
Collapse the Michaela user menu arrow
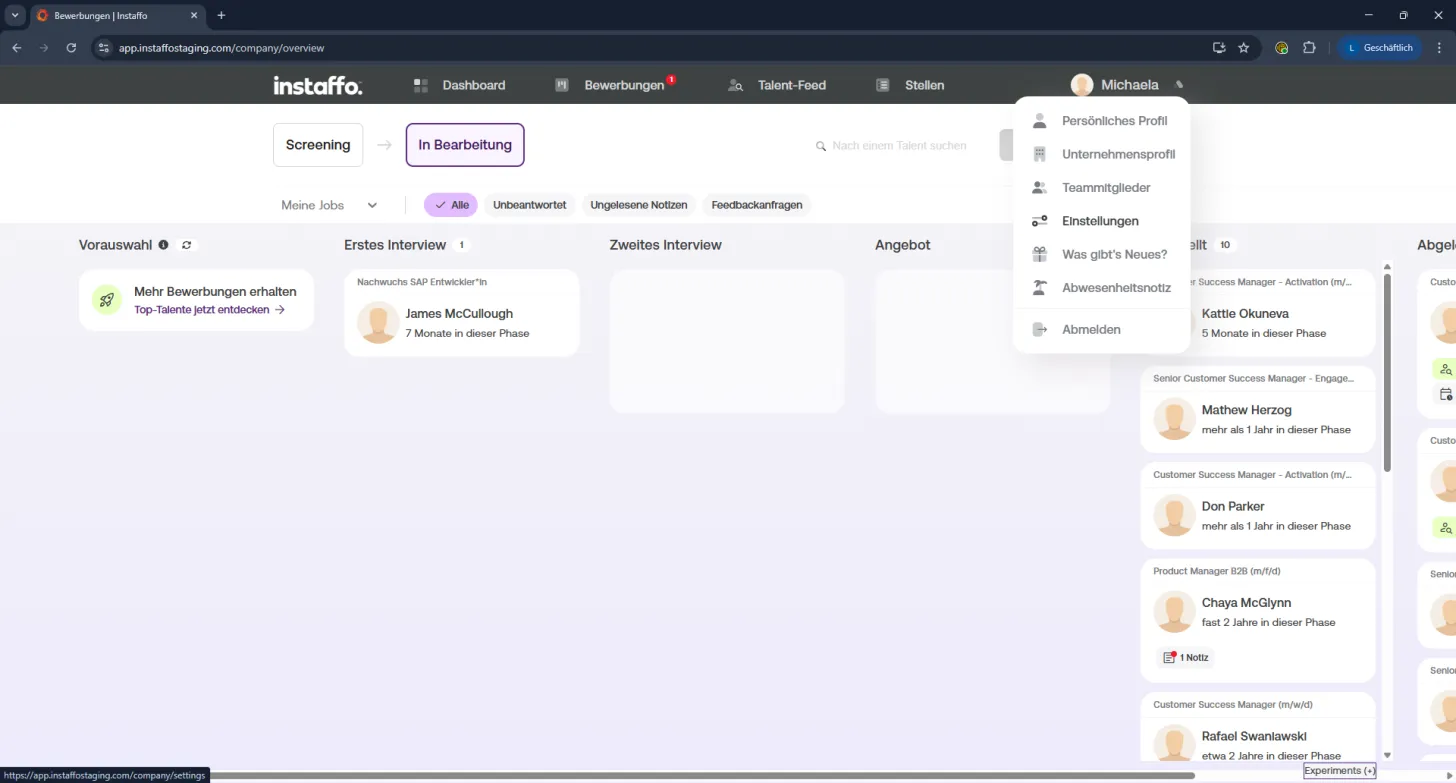point(1180,85)
